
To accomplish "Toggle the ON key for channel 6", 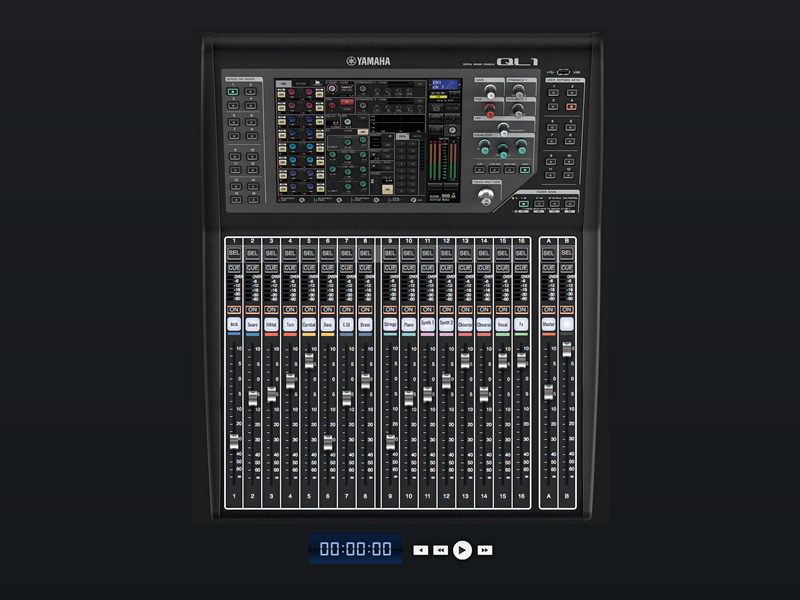I will (328, 310).
